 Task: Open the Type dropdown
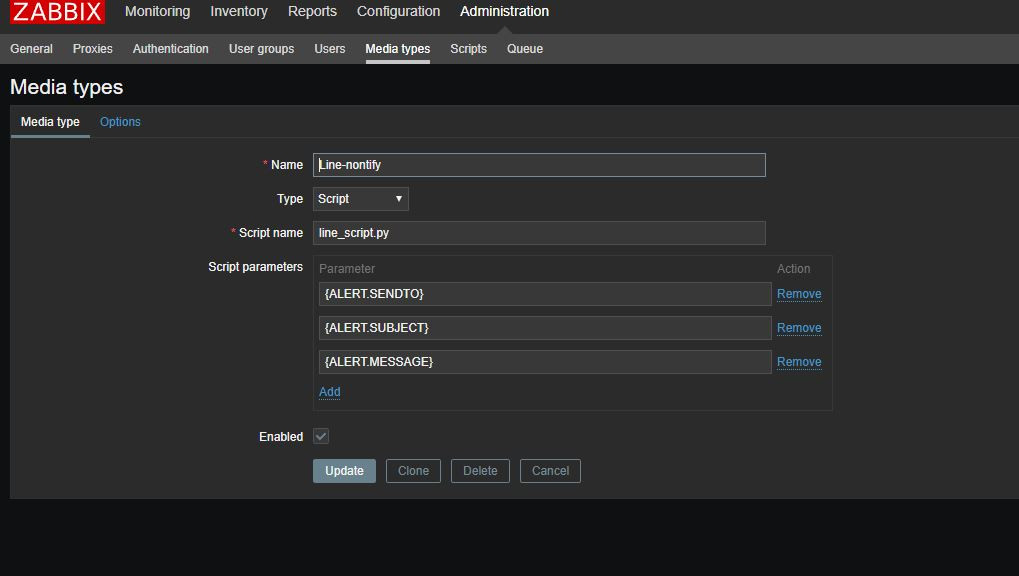point(360,199)
